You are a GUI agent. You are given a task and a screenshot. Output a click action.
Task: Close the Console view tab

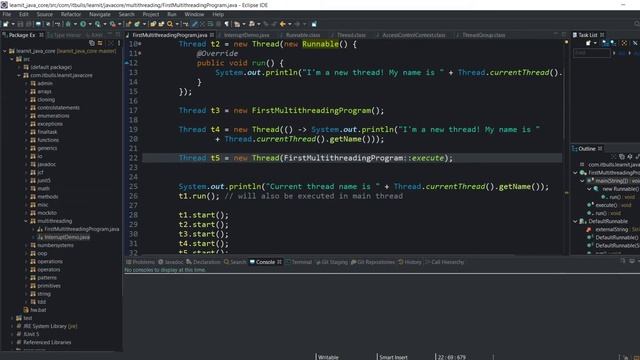tap(280, 262)
